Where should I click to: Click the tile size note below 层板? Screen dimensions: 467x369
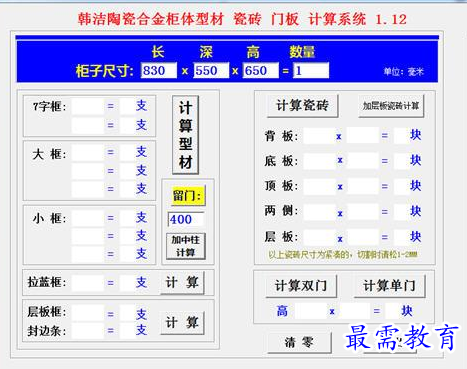343,255
